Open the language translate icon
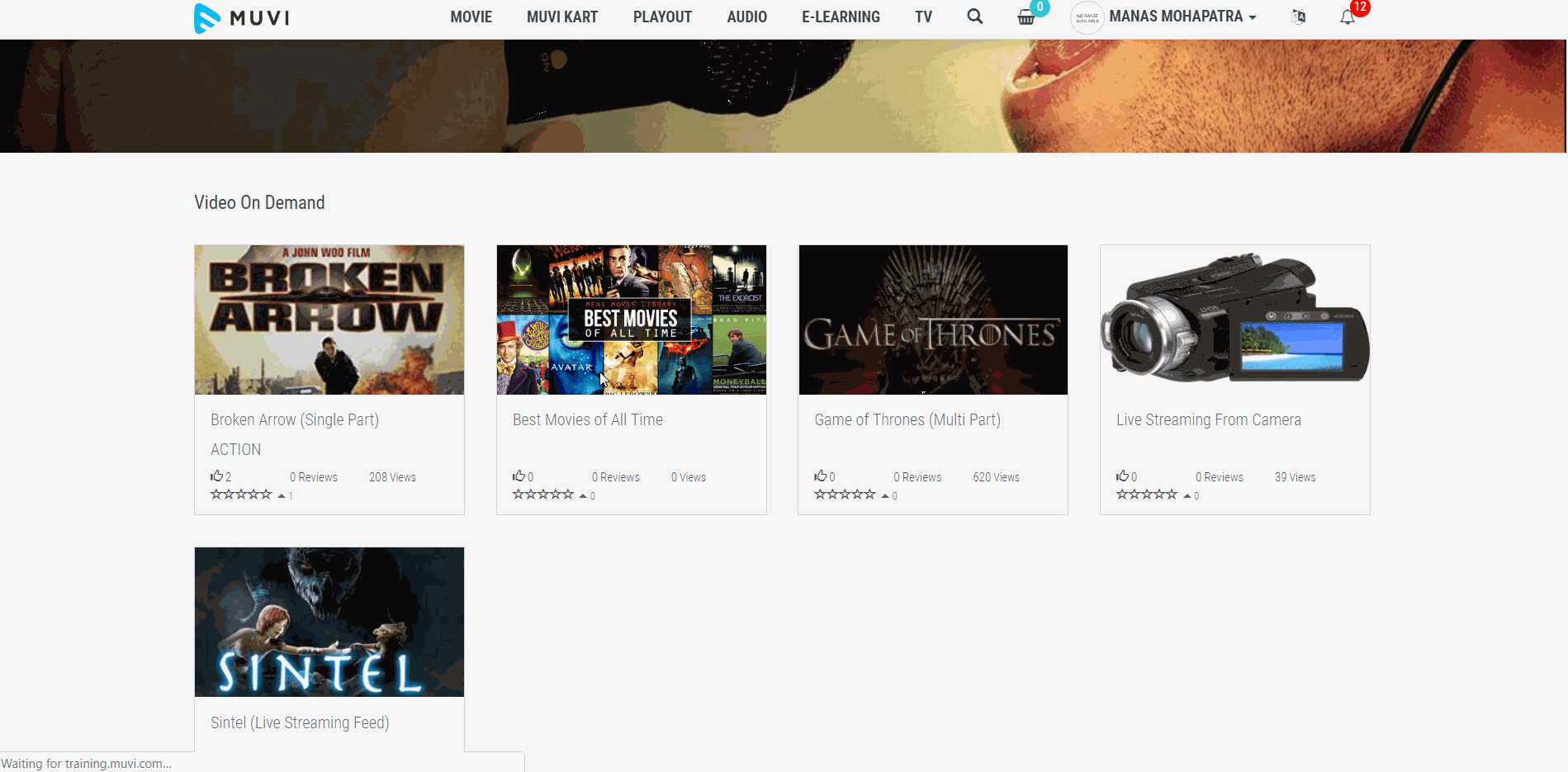The width and height of the screenshot is (1568, 772). (1298, 17)
